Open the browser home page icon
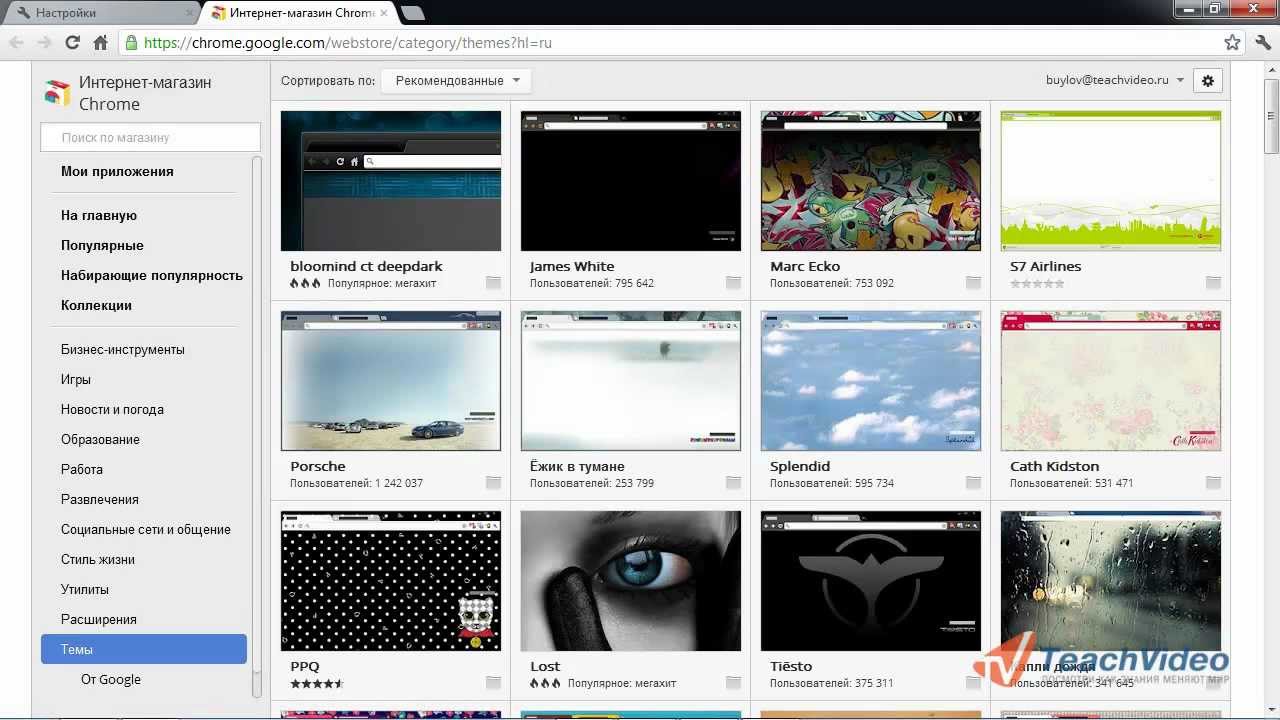Screen dimensions: 1280x720 (100, 42)
